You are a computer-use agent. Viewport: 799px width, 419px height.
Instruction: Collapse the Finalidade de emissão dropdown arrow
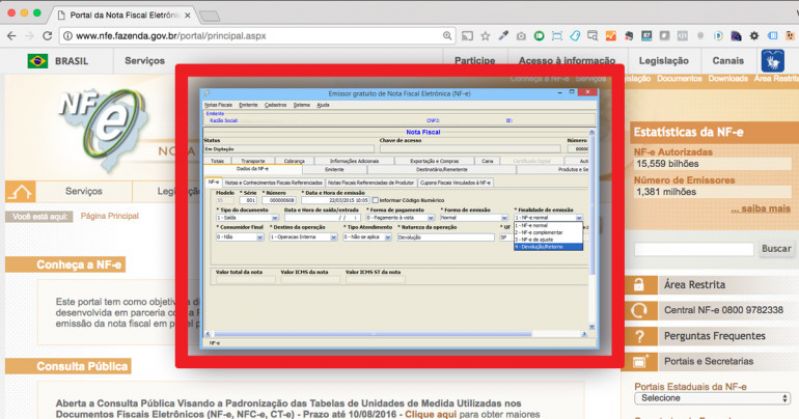tap(579, 218)
